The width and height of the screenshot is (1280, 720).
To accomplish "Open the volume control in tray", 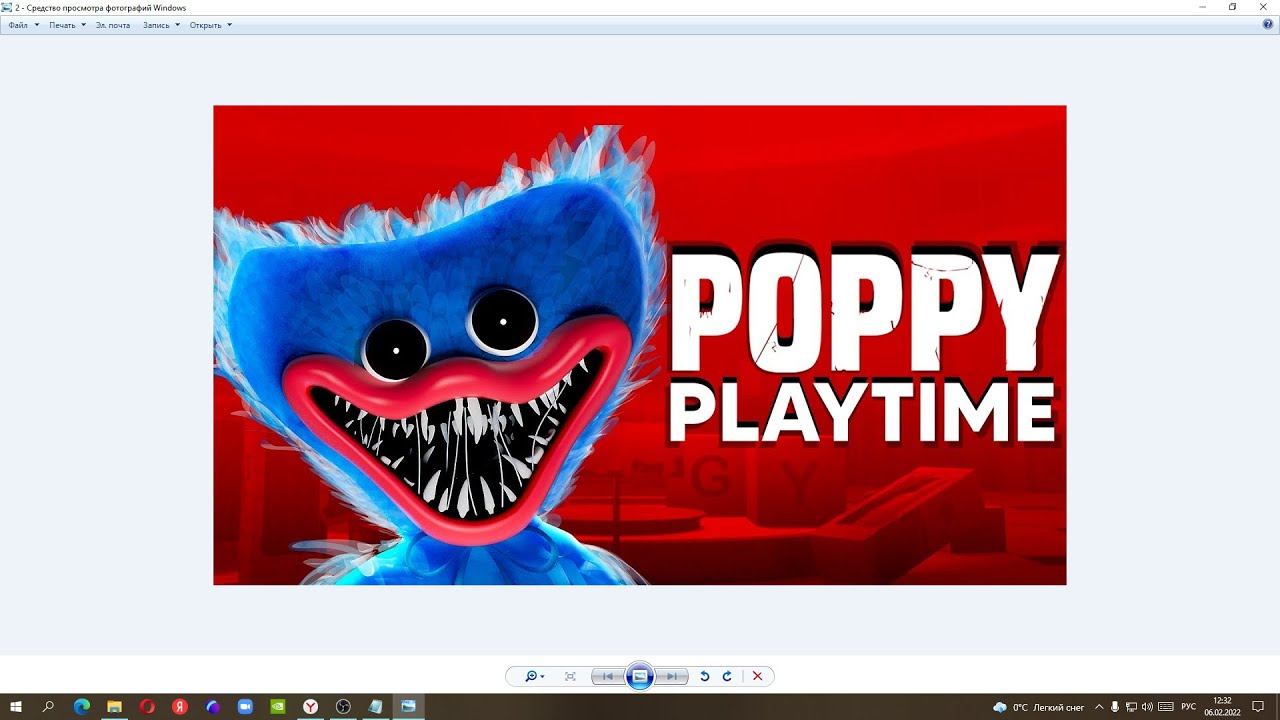I will 1147,707.
